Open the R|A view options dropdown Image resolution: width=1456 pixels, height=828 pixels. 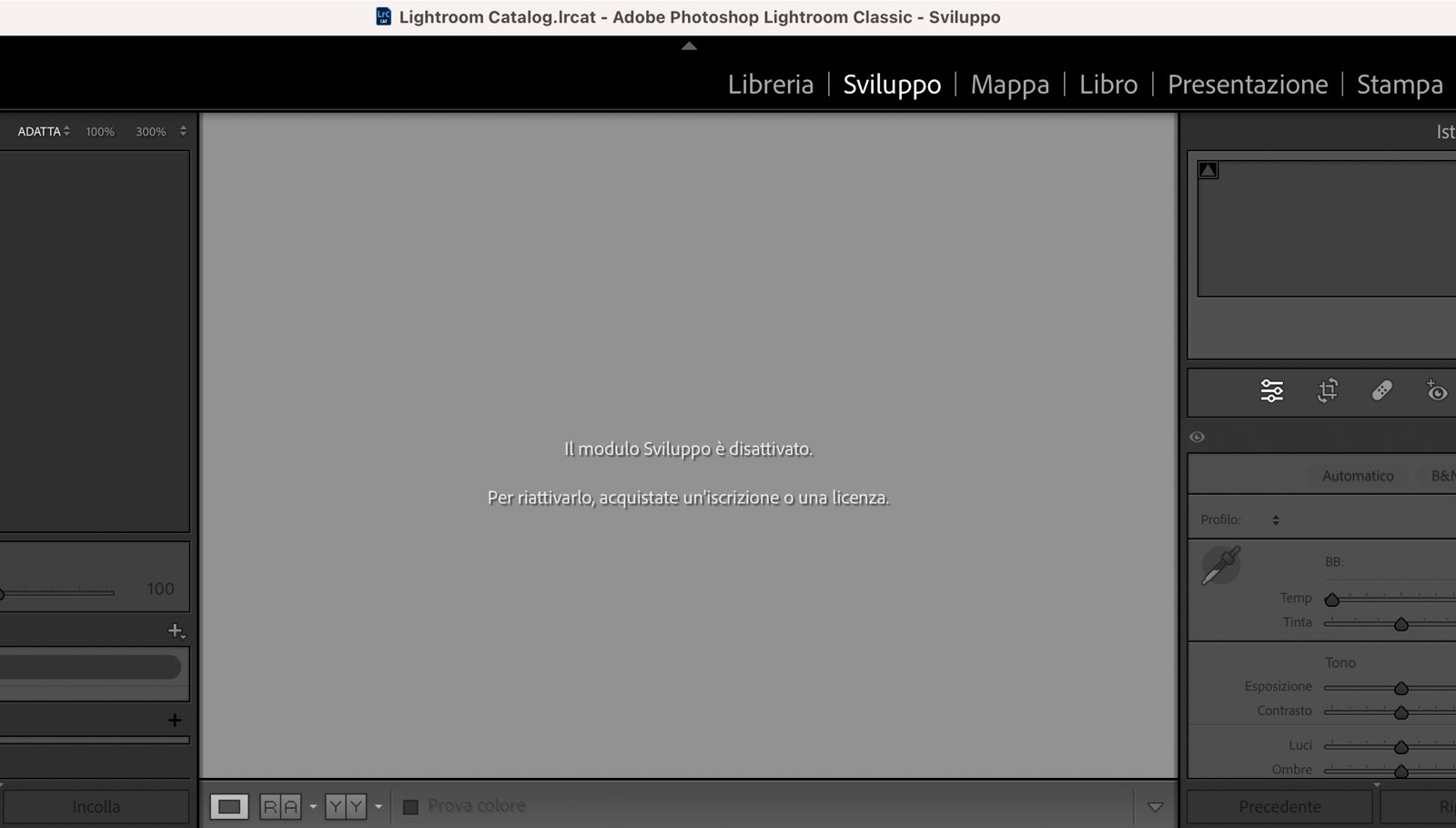(313, 807)
